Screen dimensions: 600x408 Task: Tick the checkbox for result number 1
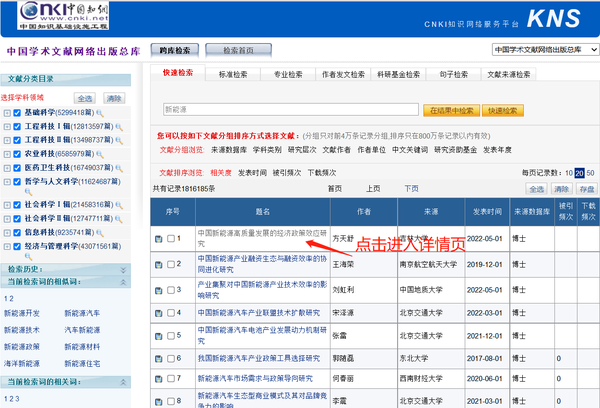(171, 238)
